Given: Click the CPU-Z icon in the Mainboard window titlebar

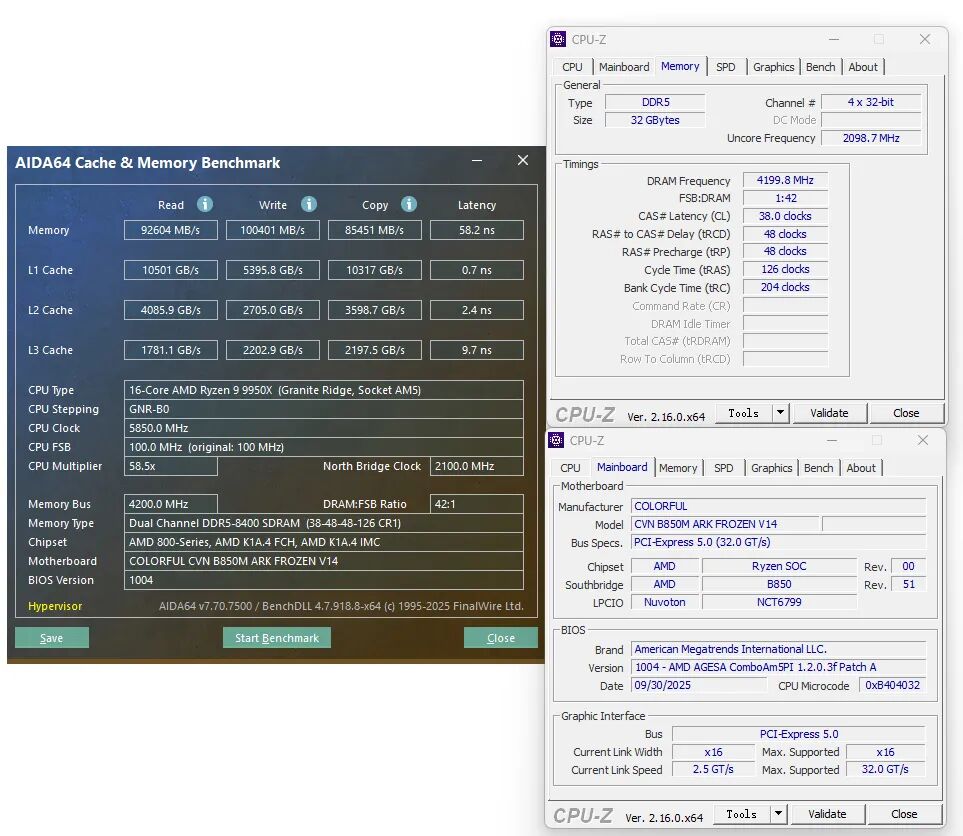Looking at the screenshot, I should pos(555,440).
